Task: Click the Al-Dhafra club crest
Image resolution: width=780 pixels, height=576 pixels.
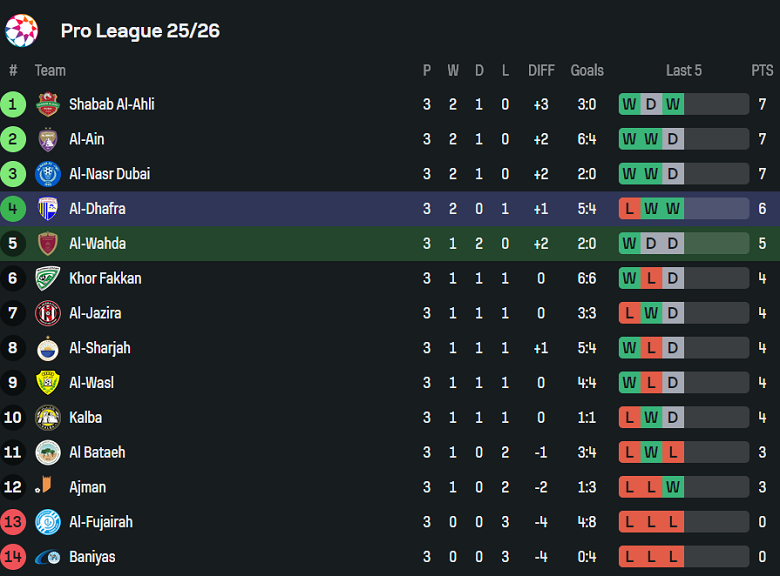Action: pos(48,209)
